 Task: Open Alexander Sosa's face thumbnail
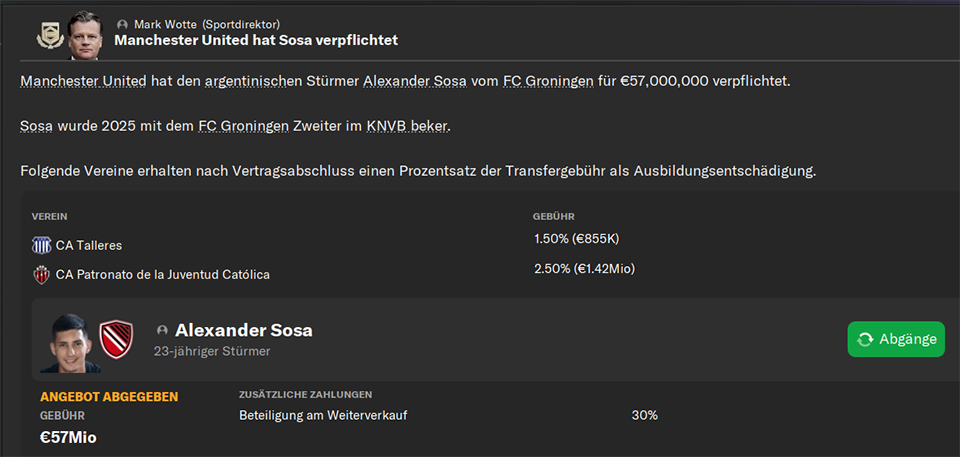pyautogui.click(x=69, y=343)
